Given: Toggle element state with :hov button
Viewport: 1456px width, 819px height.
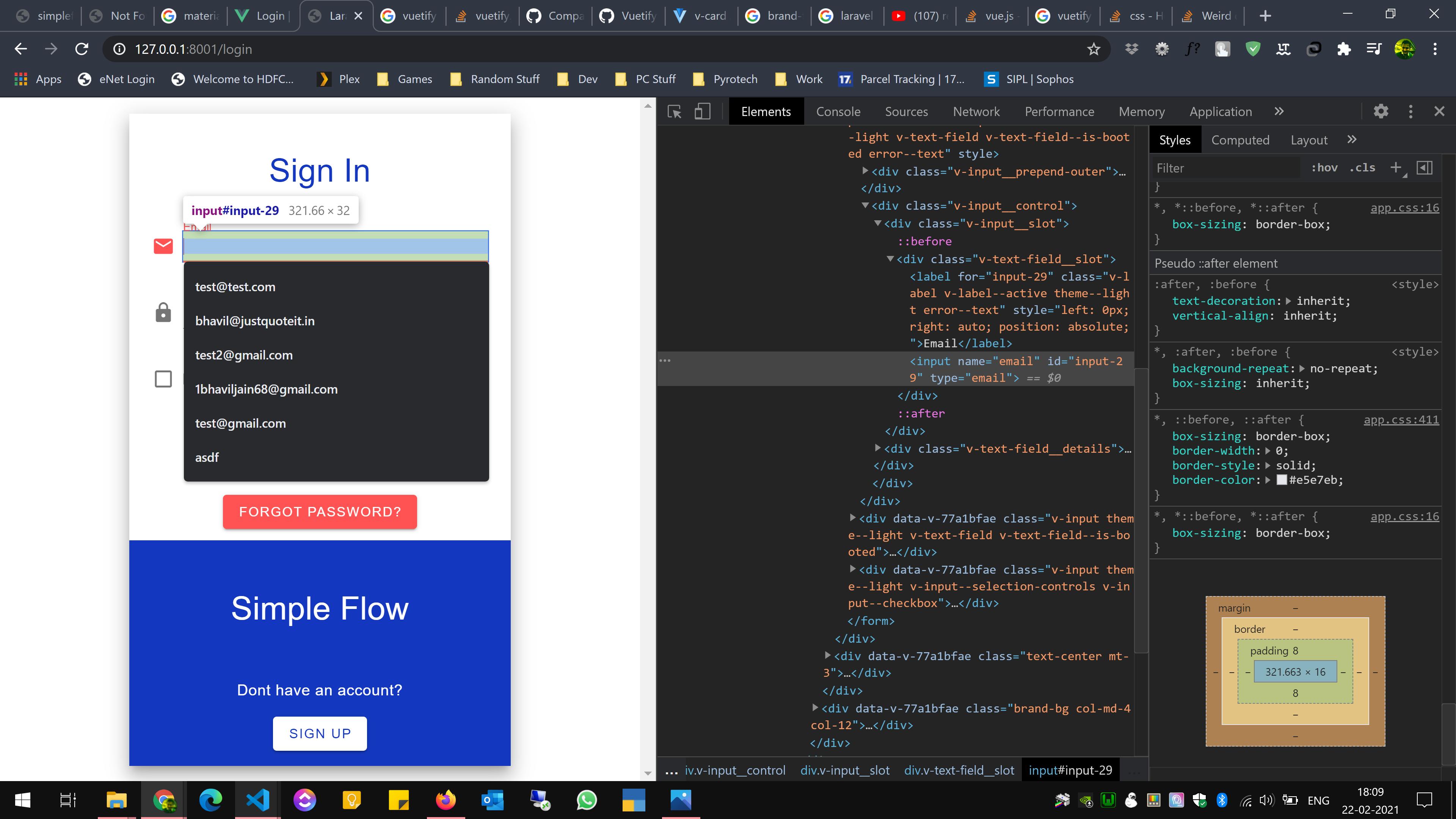Looking at the screenshot, I should 1325,168.
